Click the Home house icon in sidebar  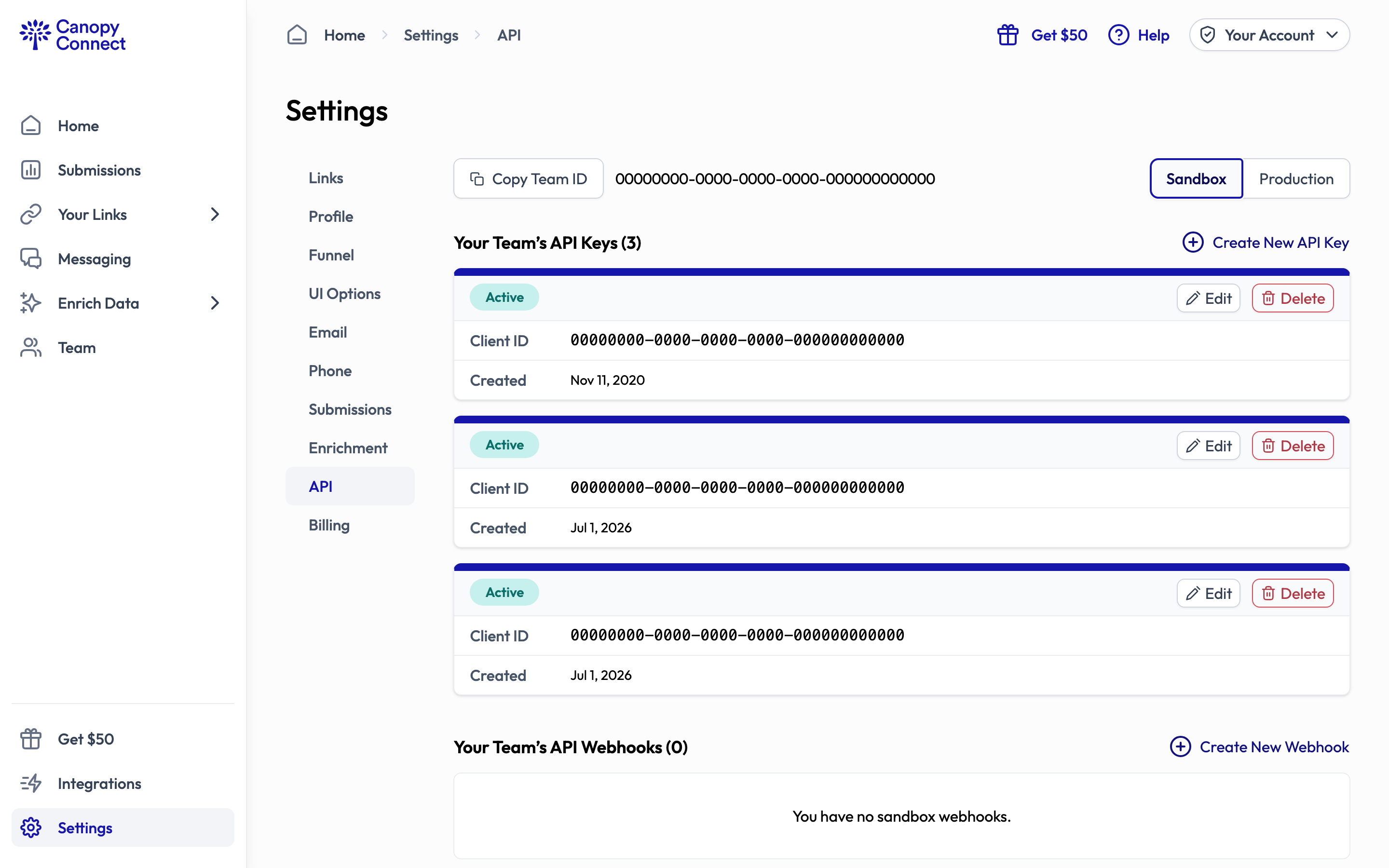(31, 126)
